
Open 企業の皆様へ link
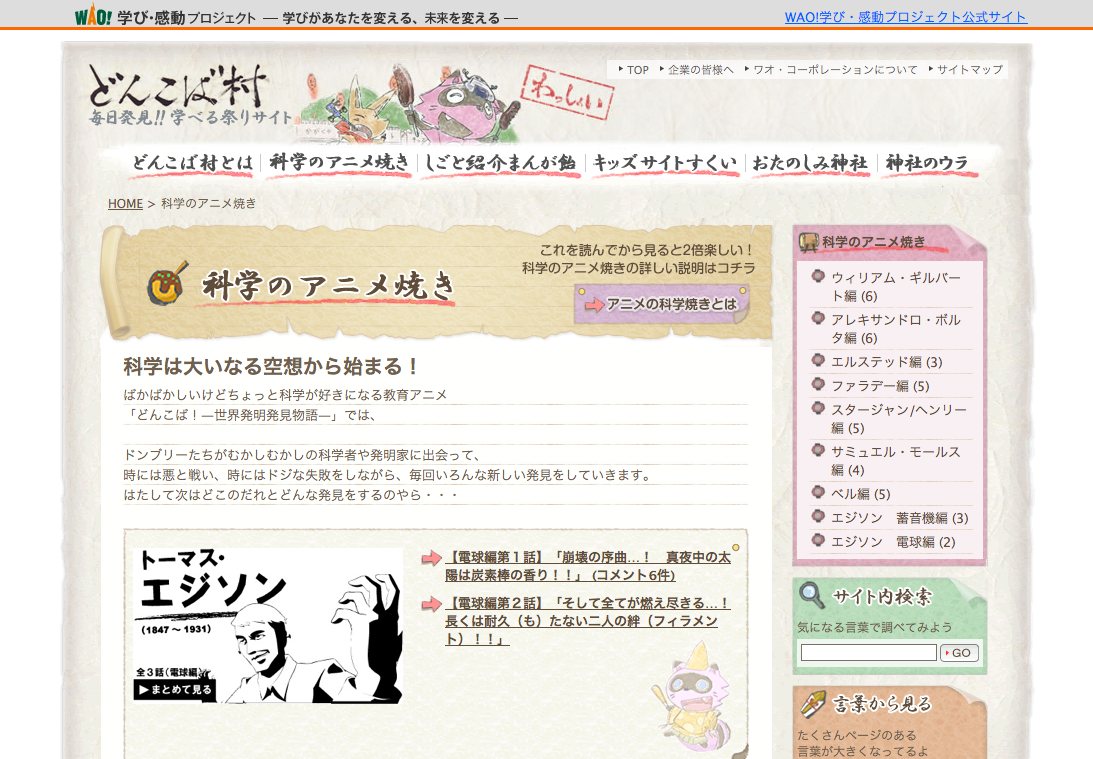click(x=701, y=70)
